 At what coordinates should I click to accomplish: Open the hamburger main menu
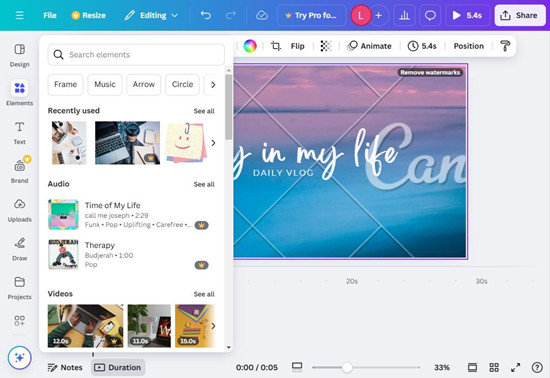20,15
